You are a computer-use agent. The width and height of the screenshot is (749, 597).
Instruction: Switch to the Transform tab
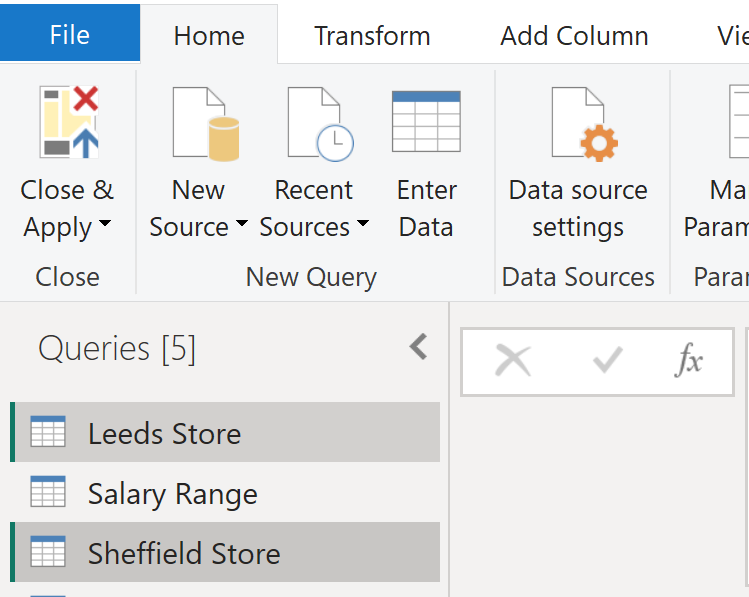372,36
